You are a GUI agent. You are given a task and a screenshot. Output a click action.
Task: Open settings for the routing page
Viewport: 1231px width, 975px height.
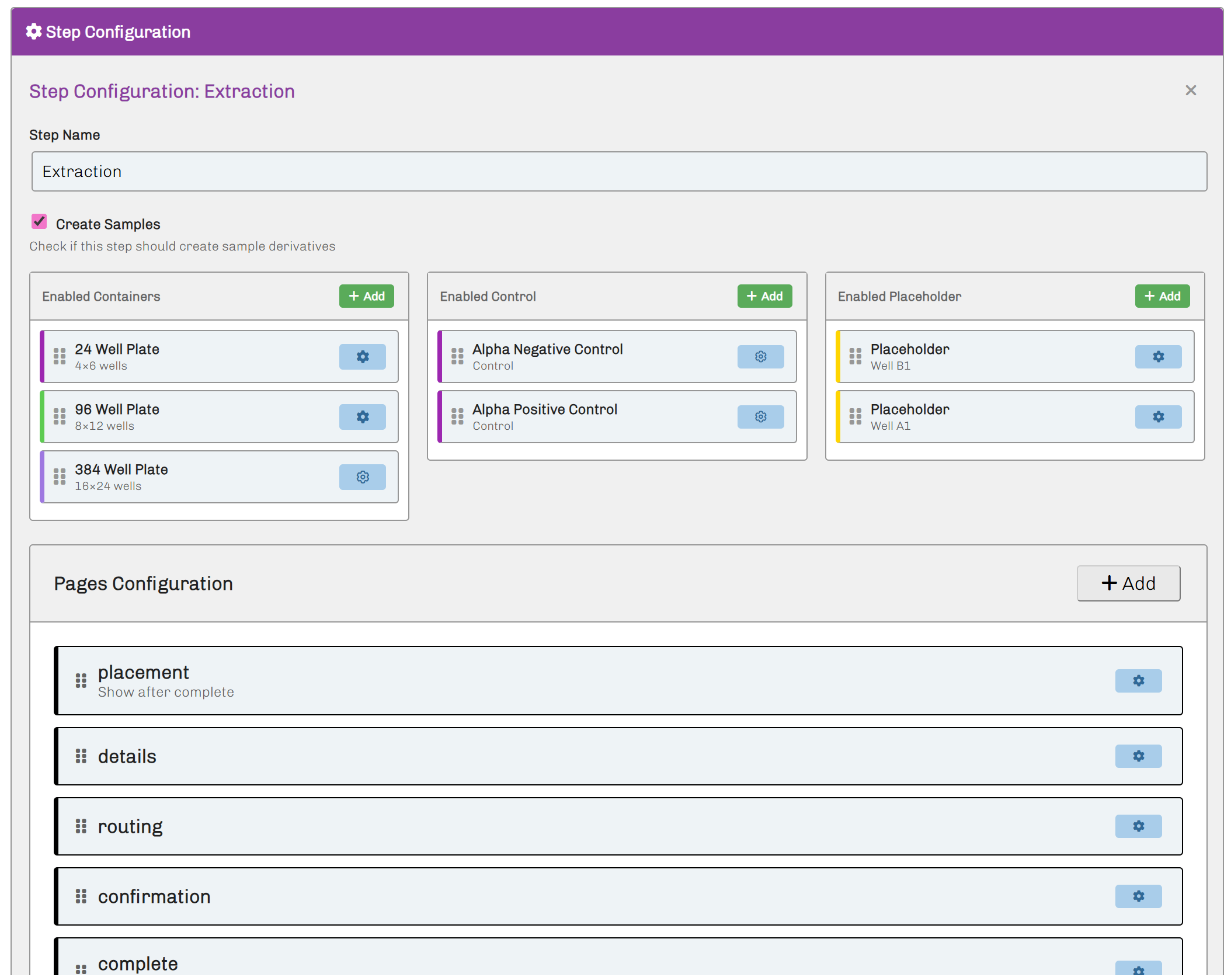tap(1138, 826)
